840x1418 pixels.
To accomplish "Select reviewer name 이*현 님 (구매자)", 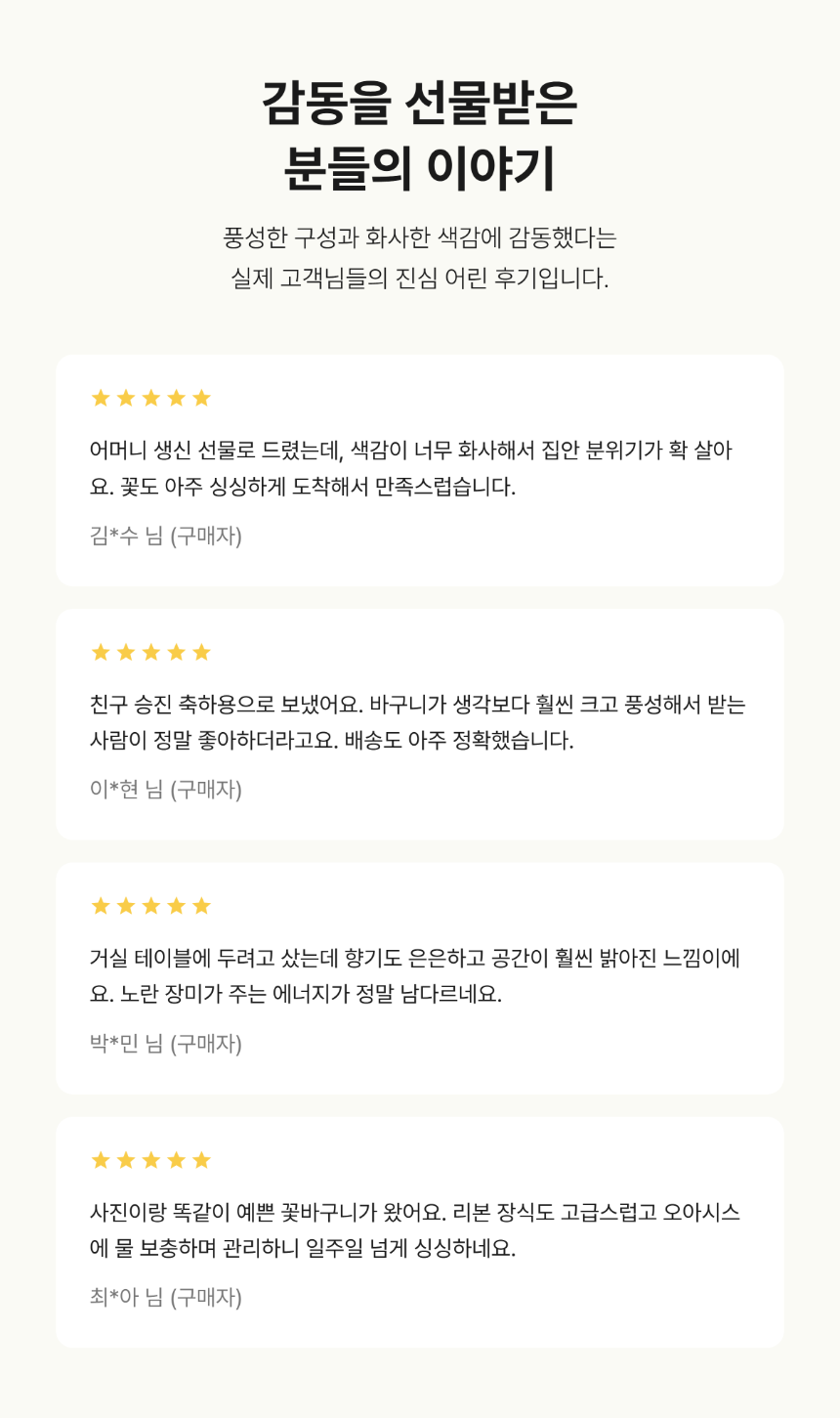I will (166, 790).
